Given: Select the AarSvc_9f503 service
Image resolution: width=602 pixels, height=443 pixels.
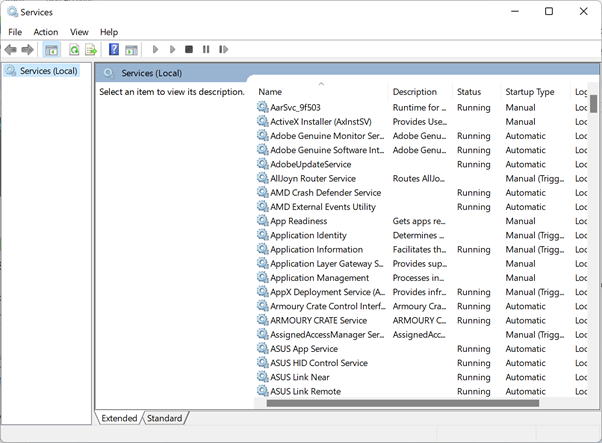Looking at the screenshot, I should 421,107.
